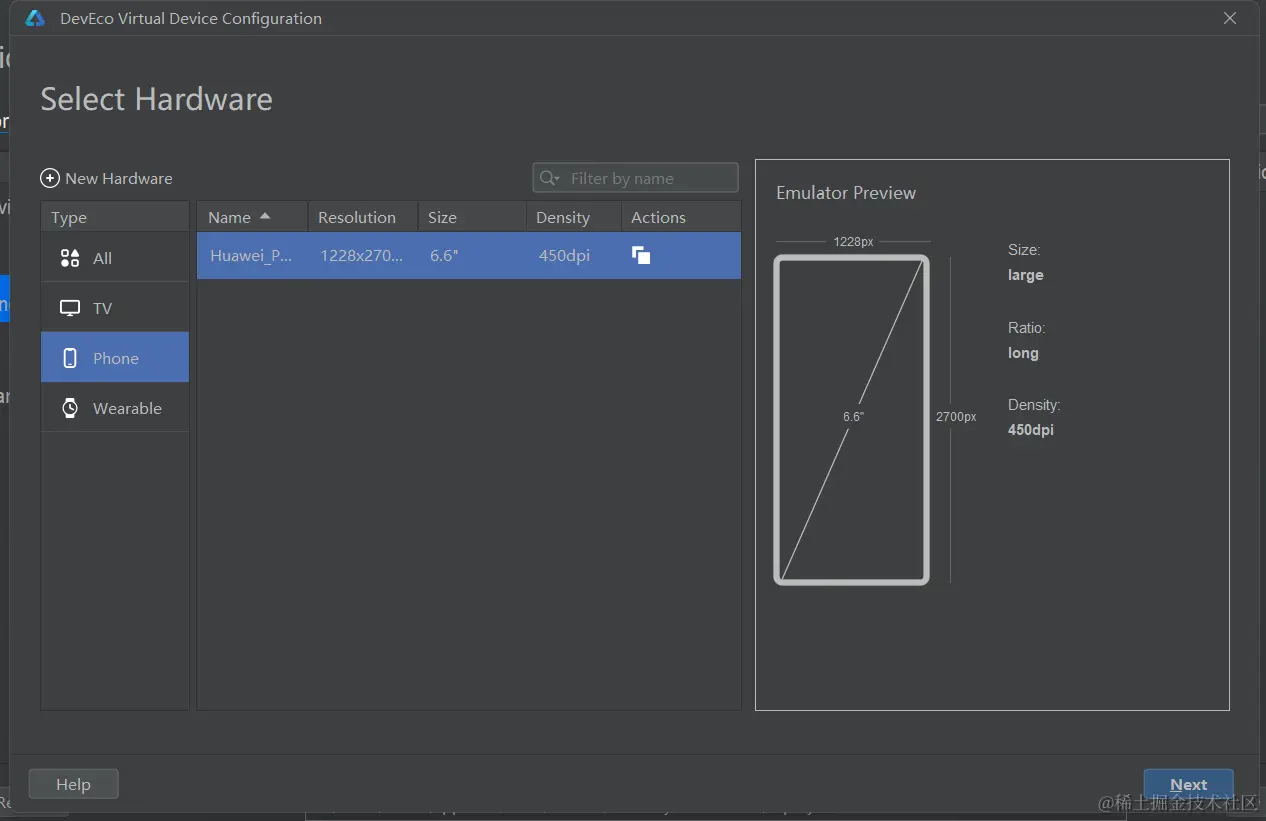Select the Wearable device type
This screenshot has width=1266, height=821.
pos(115,408)
